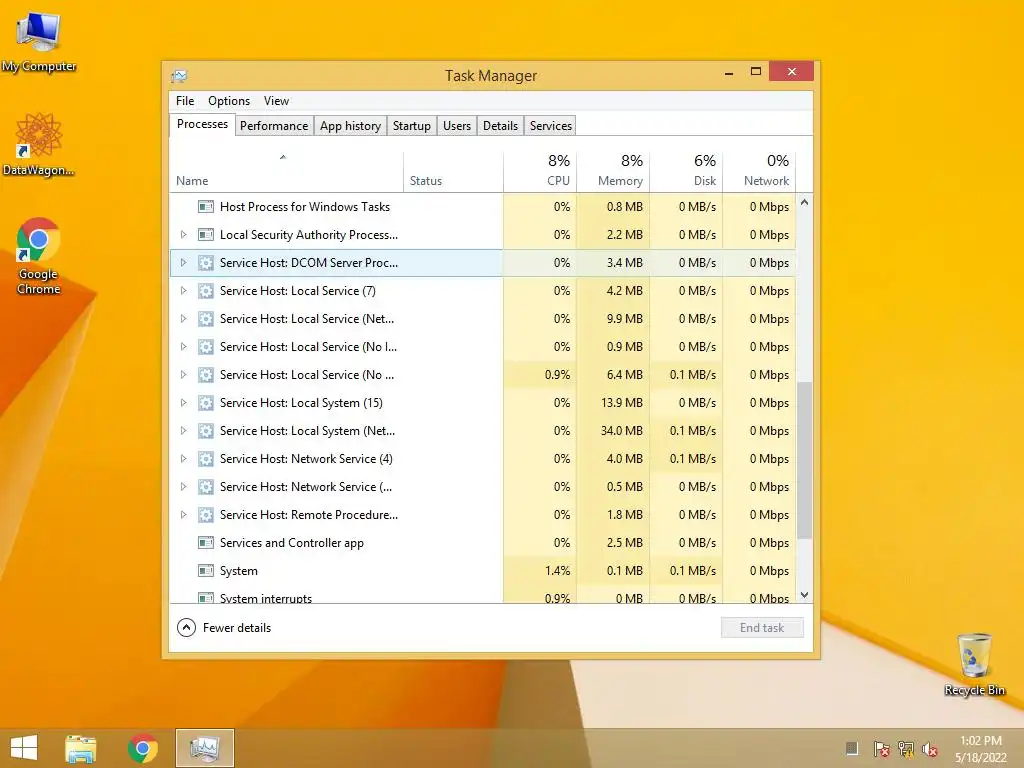The image size is (1024, 768).
Task: Select the 13.9 MB memory cell
Action: tap(613, 403)
